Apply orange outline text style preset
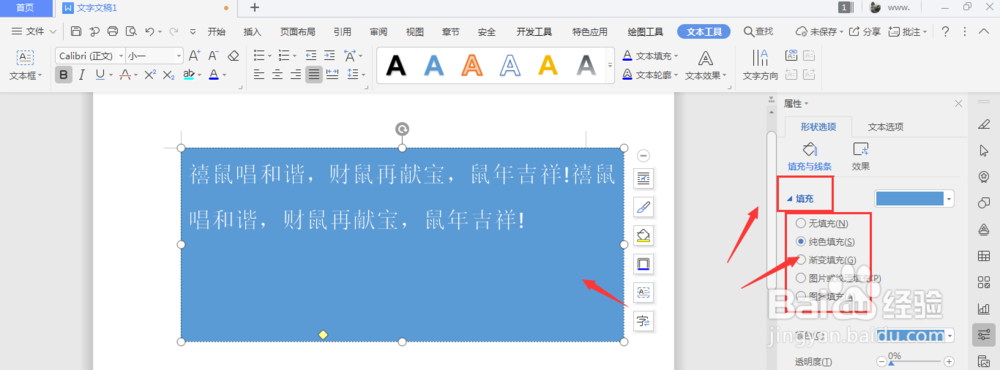Image resolution: width=1000 pixels, height=370 pixels. (471, 65)
